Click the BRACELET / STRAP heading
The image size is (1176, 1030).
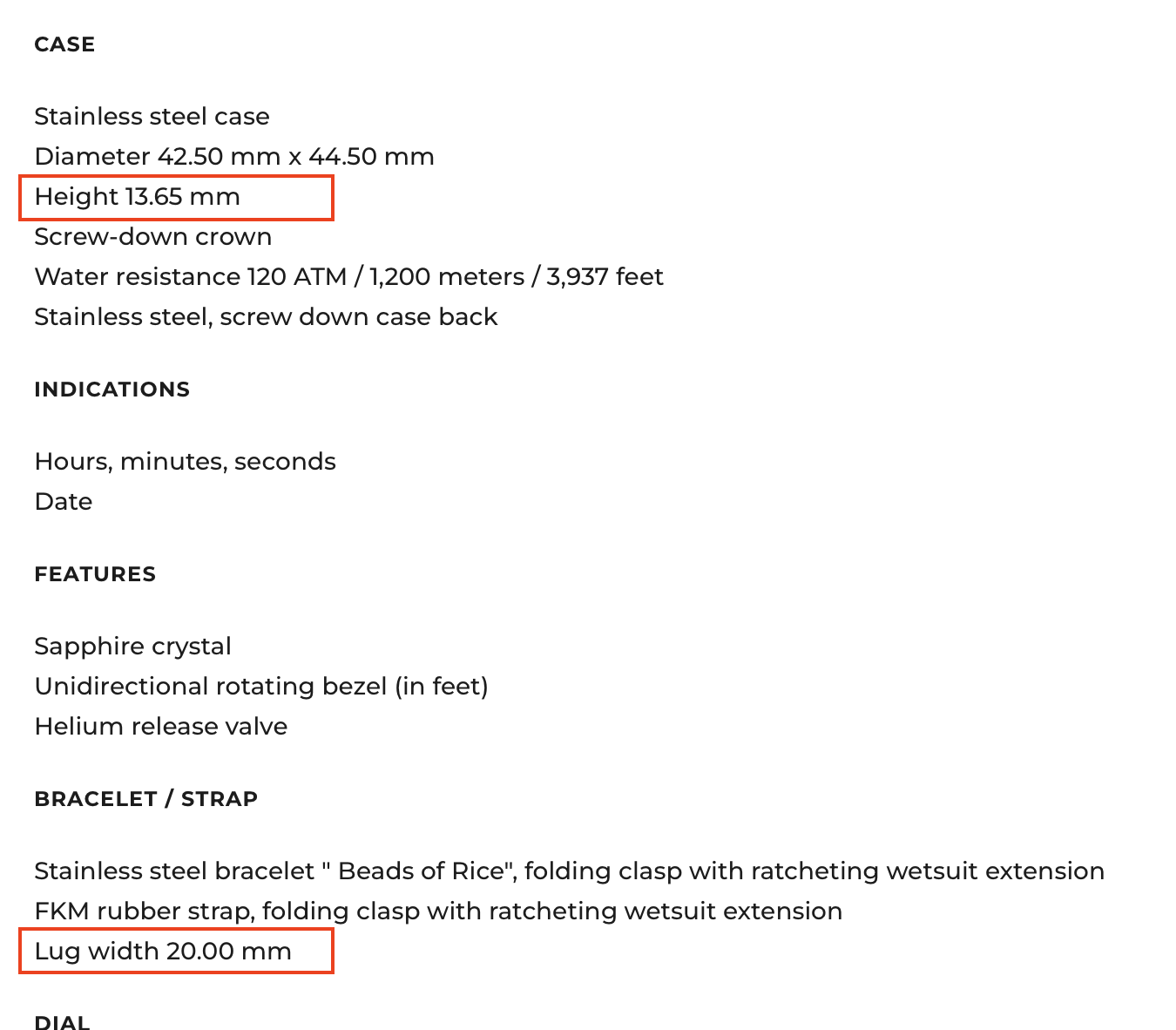(x=146, y=799)
